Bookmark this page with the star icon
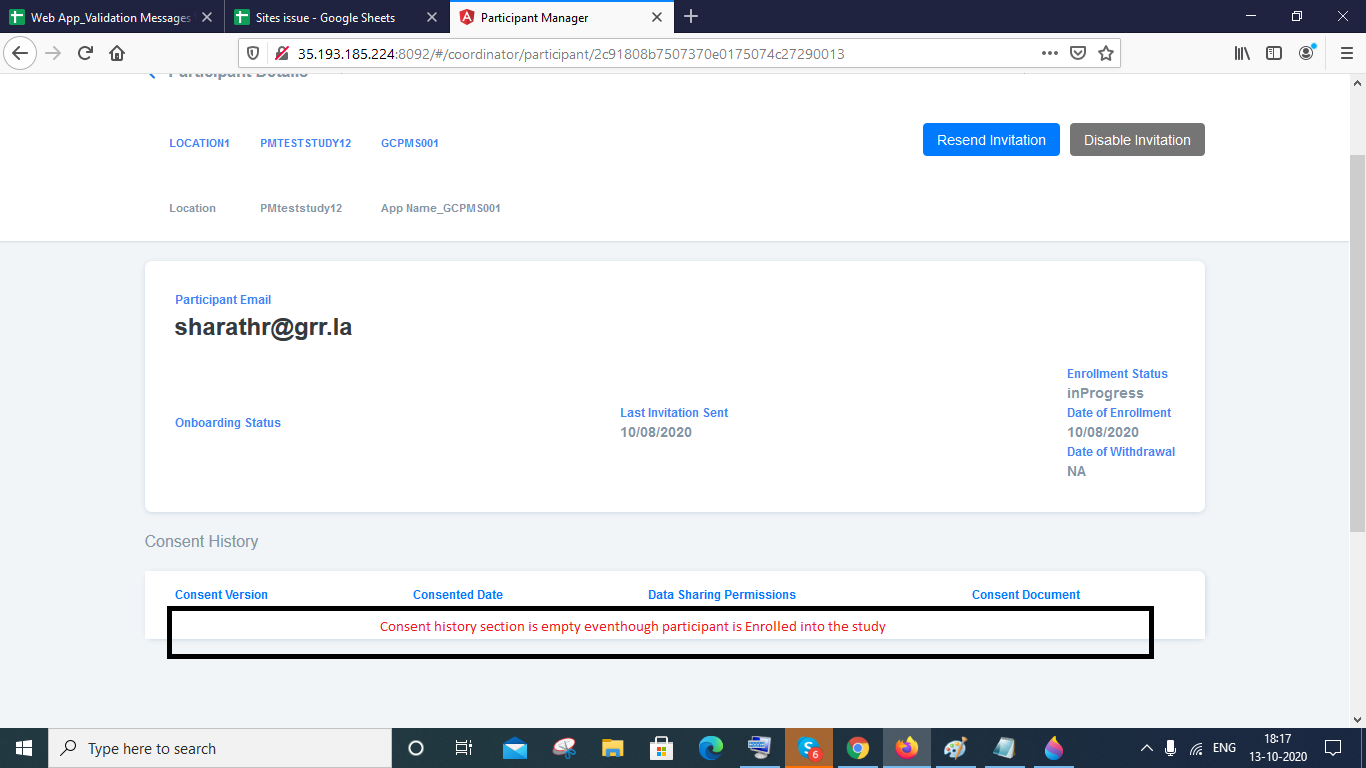Image resolution: width=1366 pixels, height=768 pixels. click(1106, 52)
